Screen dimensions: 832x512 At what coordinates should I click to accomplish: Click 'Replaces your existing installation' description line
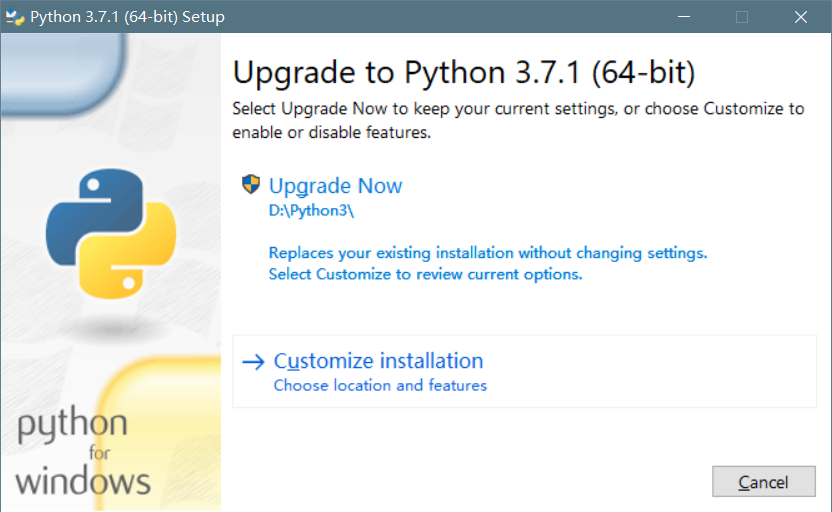coord(488,253)
